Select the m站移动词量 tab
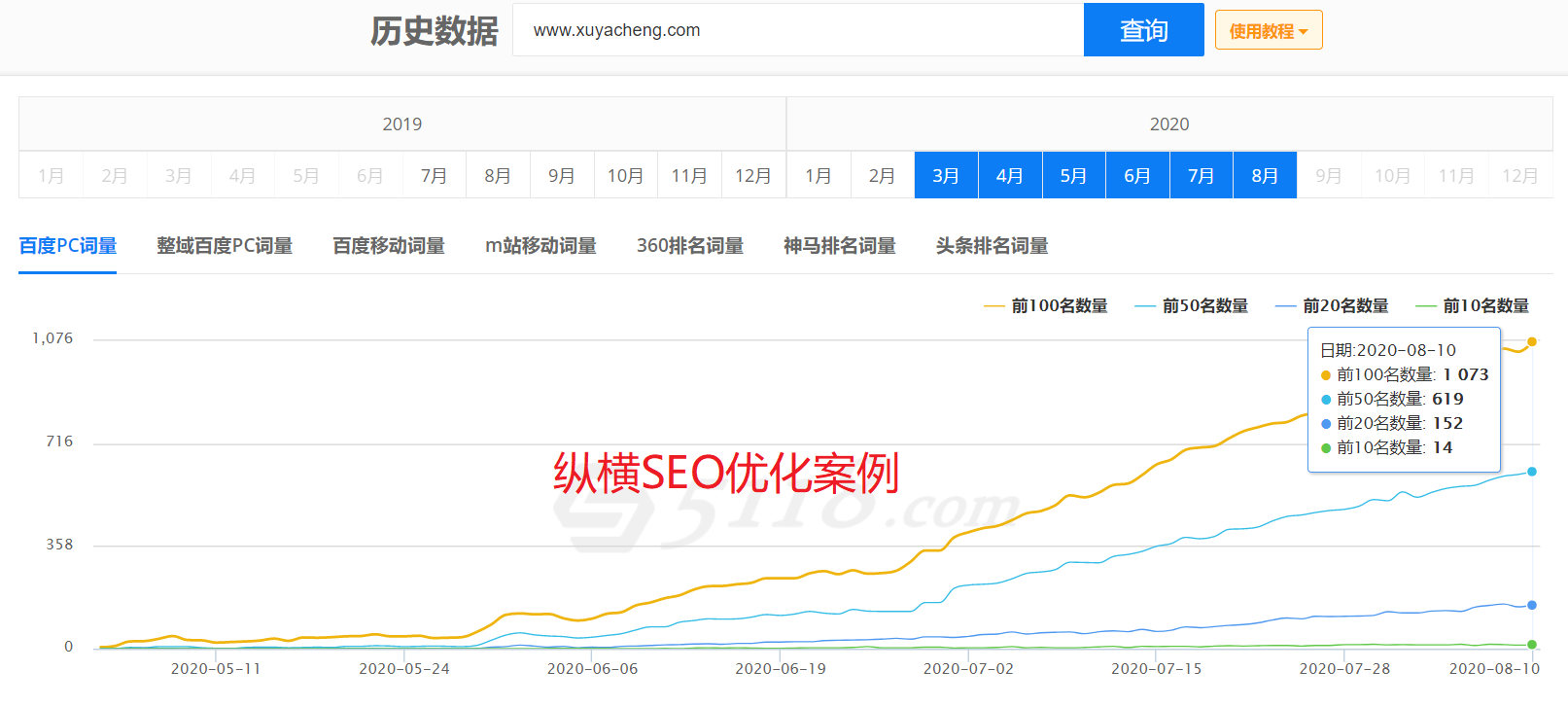This screenshot has height=706, width=1568. pyautogui.click(x=540, y=246)
